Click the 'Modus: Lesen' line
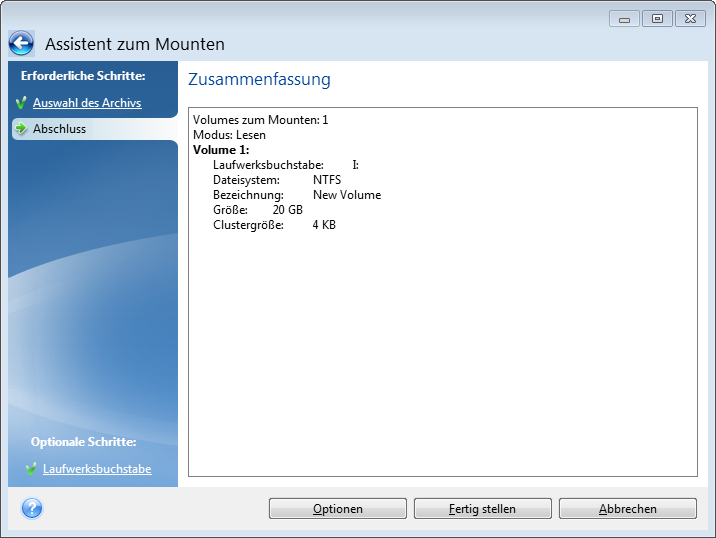 [x=229, y=135]
